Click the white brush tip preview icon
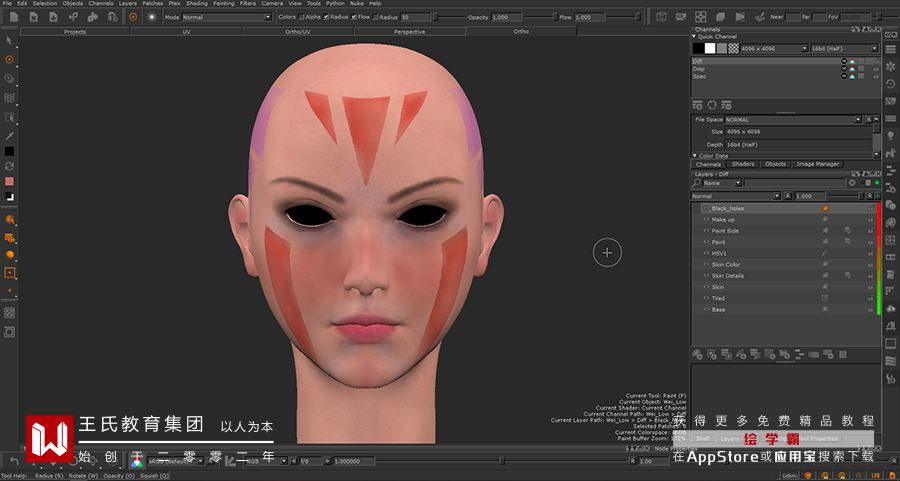This screenshot has width=900, height=481. tap(152, 17)
